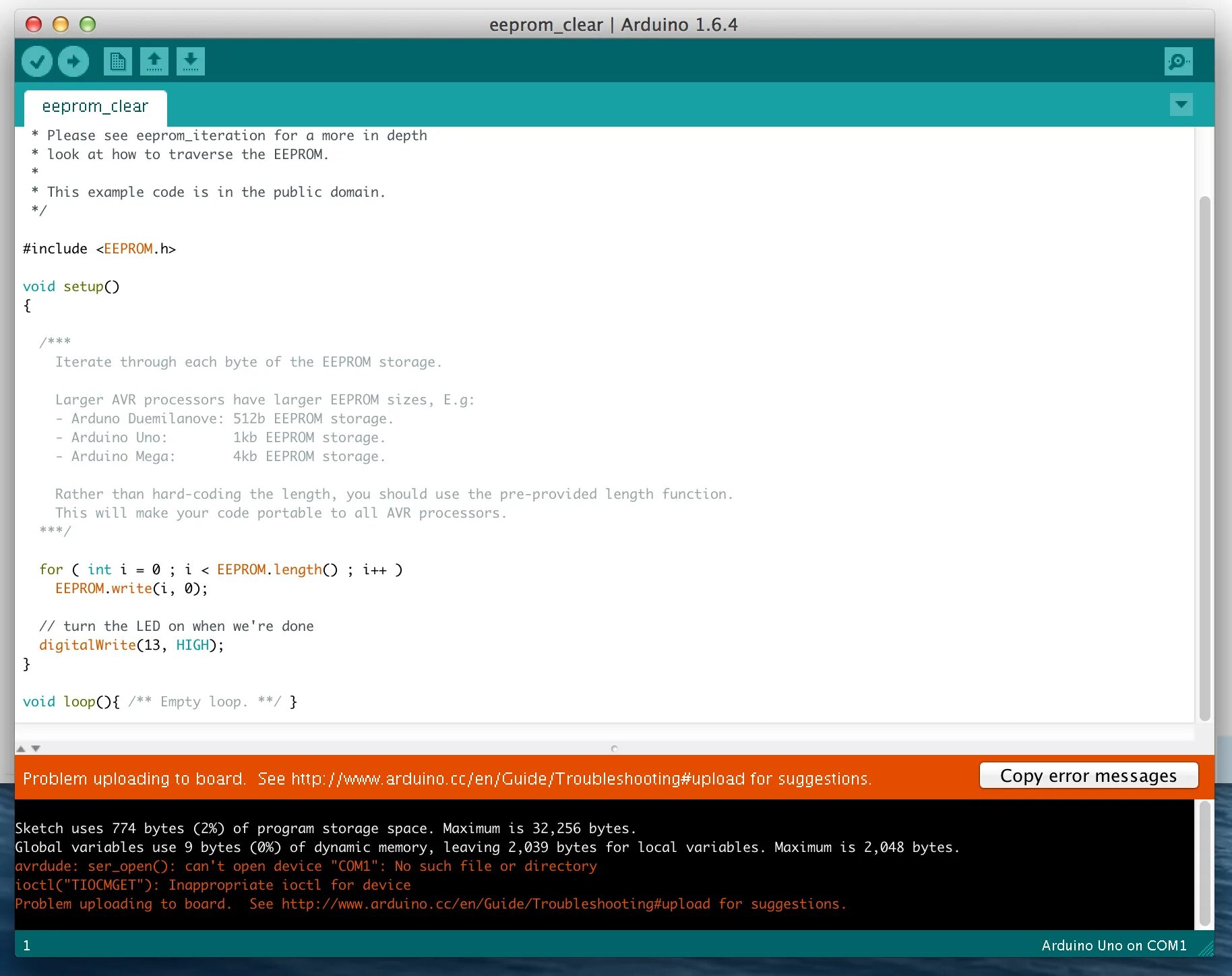
Task: Click the 'Problem uploading to board' console line
Action: pyautogui.click(x=431, y=904)
